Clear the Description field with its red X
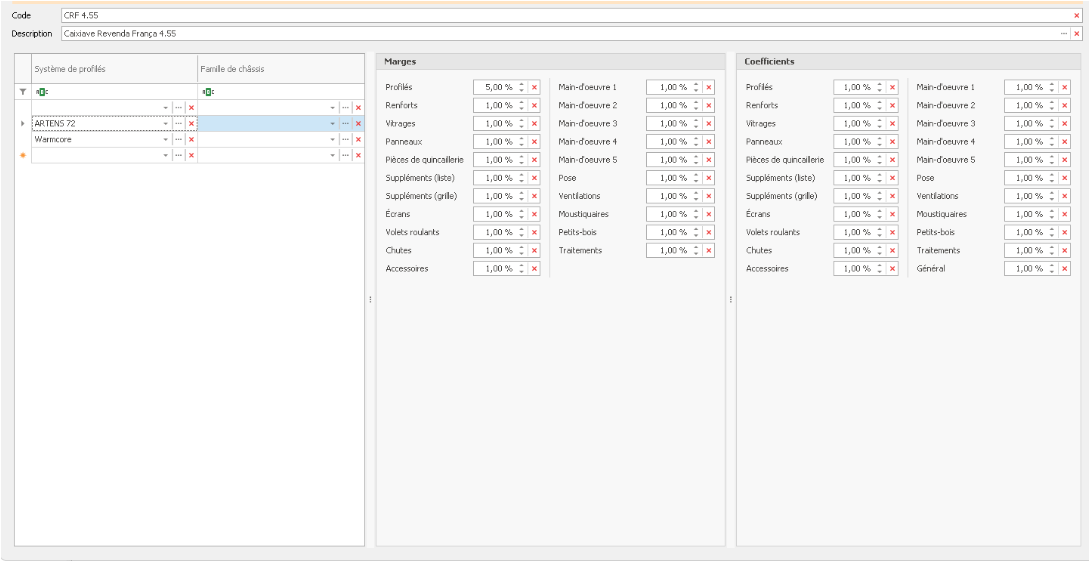 tap(1076, 33)
